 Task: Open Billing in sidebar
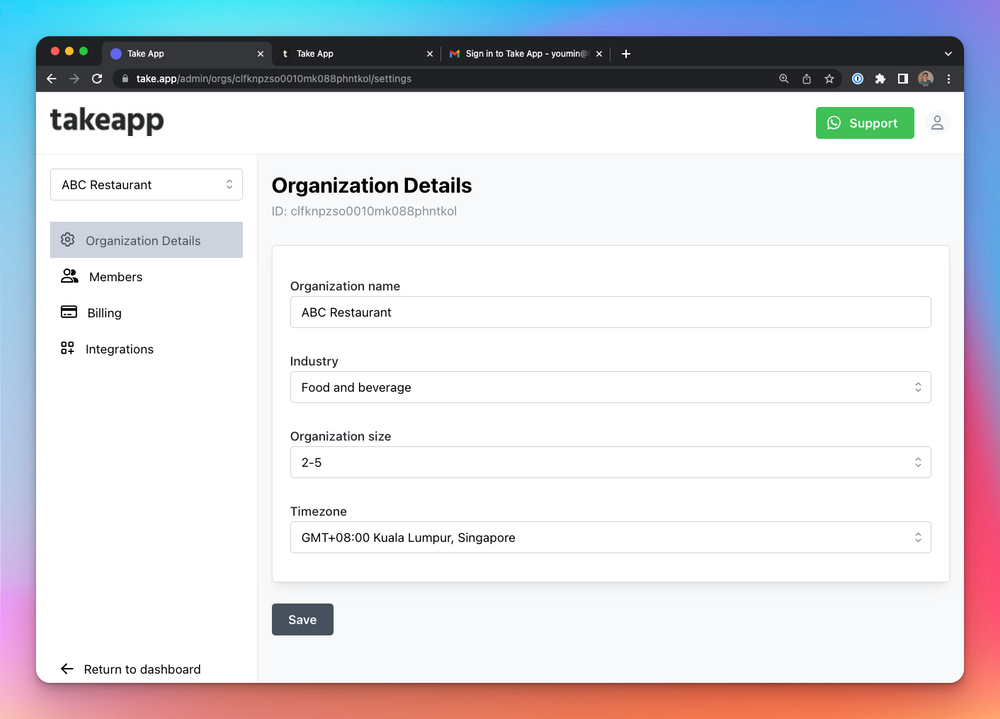tap(147, 313)
